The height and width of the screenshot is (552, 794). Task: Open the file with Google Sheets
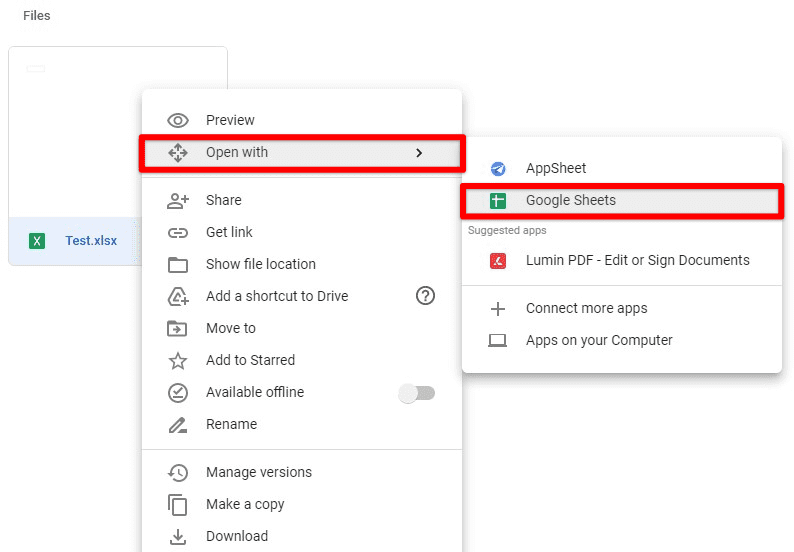(x=622, y=201)
